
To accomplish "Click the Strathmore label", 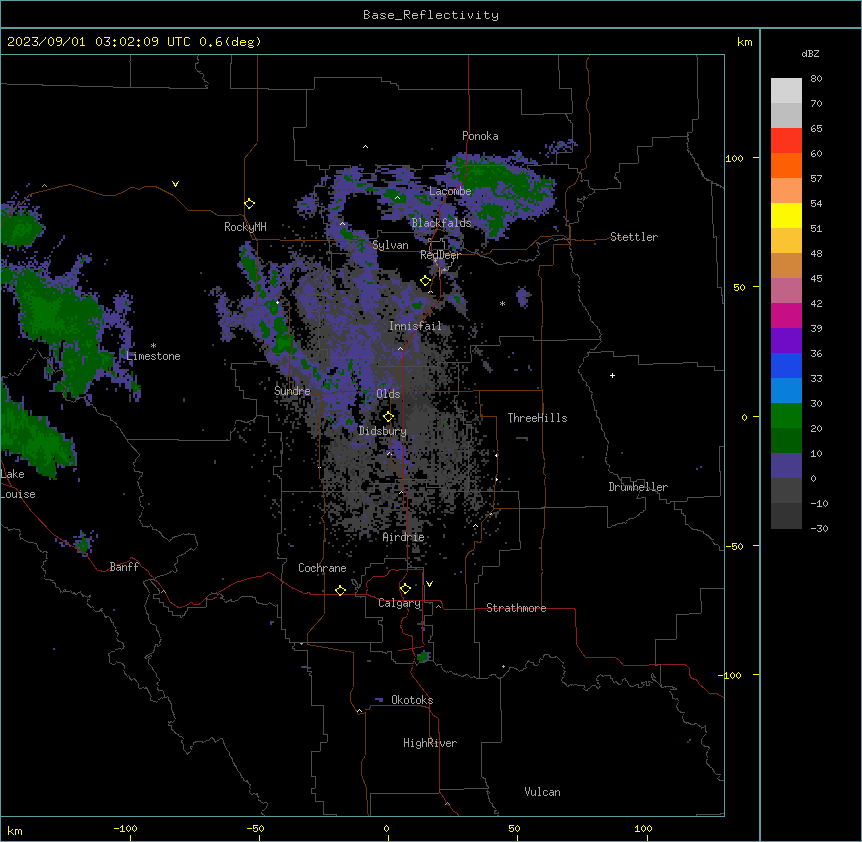I will coord(516,608).
